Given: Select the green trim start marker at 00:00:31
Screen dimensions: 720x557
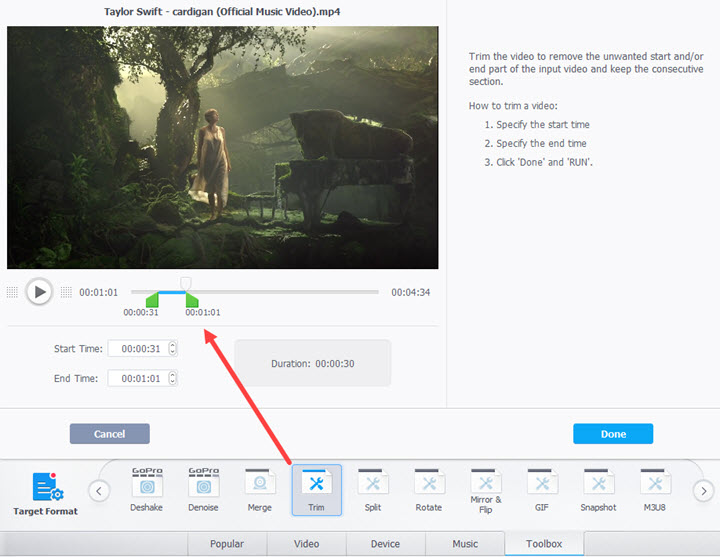Looking at the screenshot, I should coord(152,300).
